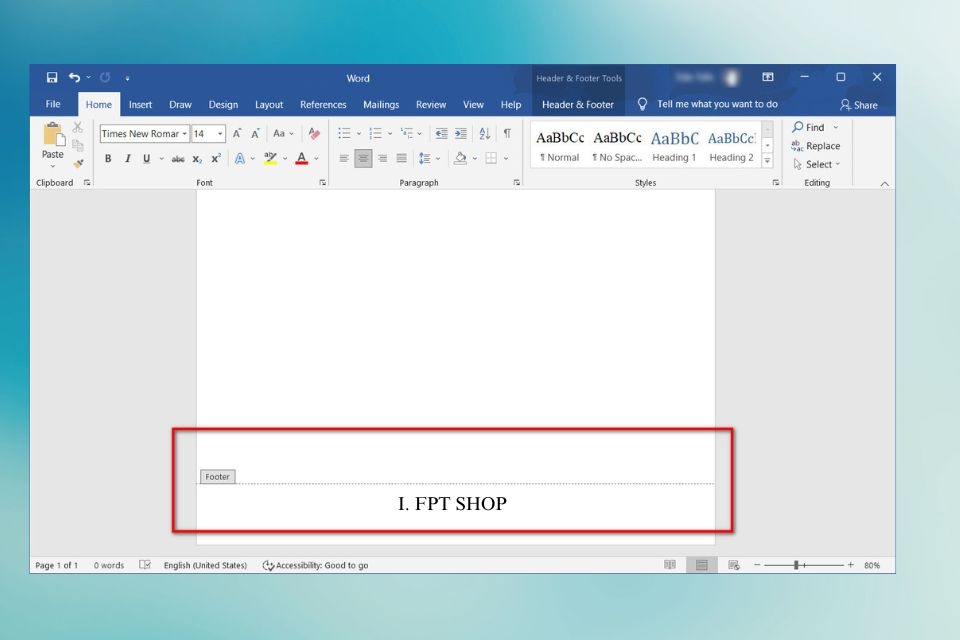The image size is (960, 640).
Task: Toggle Show paragraph marks
Action: click(508, 134)
